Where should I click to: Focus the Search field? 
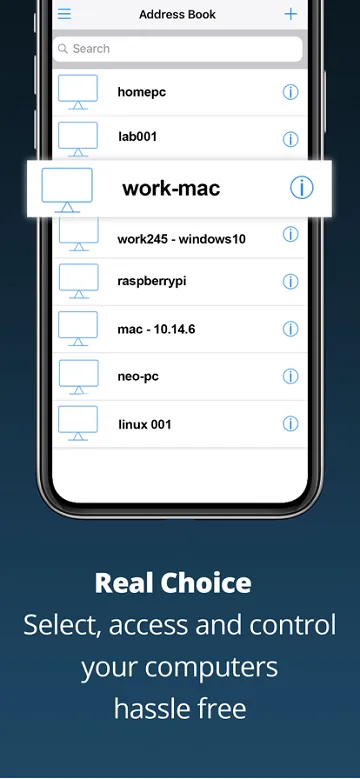178,49
